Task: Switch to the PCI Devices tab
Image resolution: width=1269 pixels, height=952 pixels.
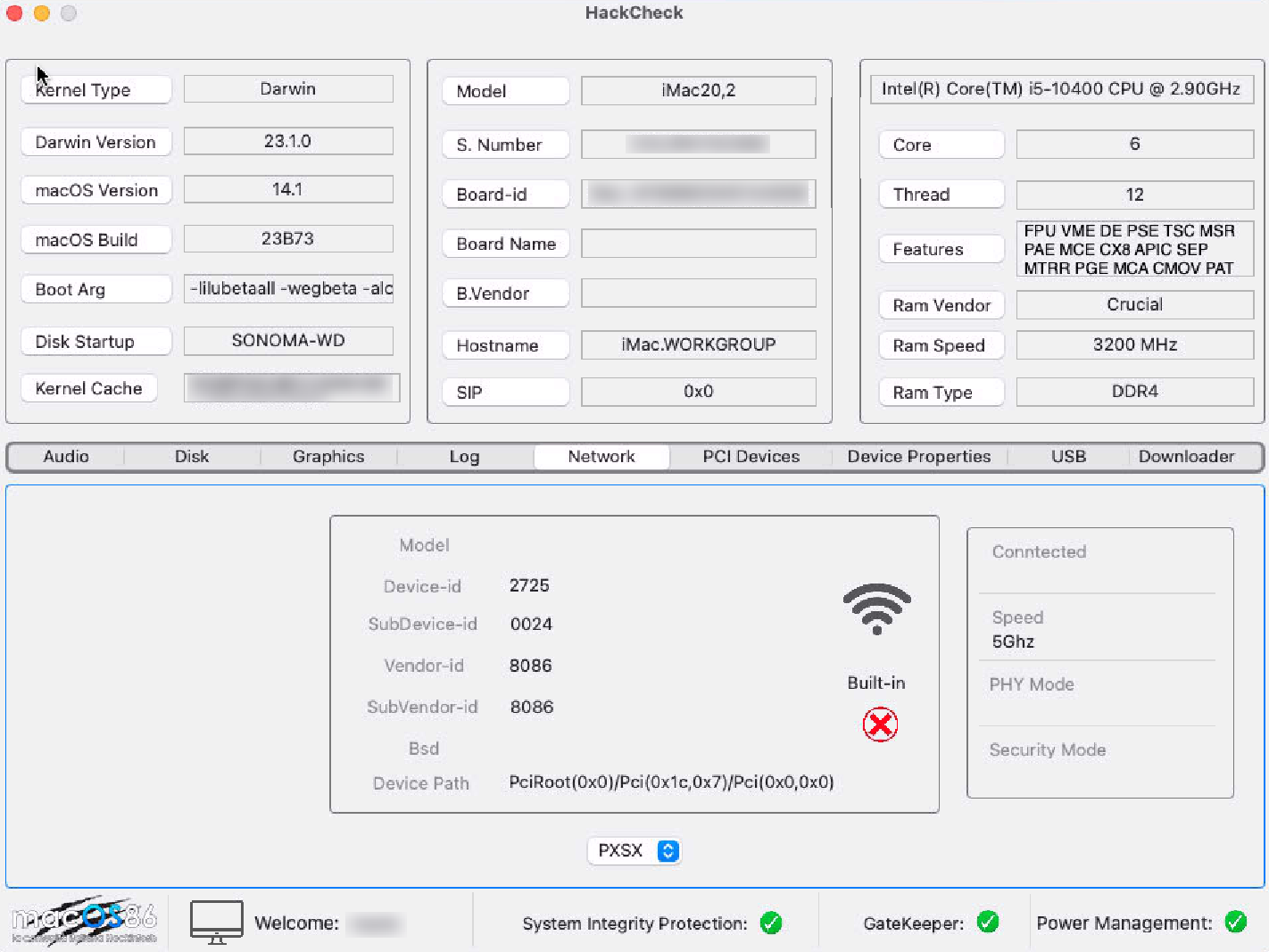Action: point(751,457)
